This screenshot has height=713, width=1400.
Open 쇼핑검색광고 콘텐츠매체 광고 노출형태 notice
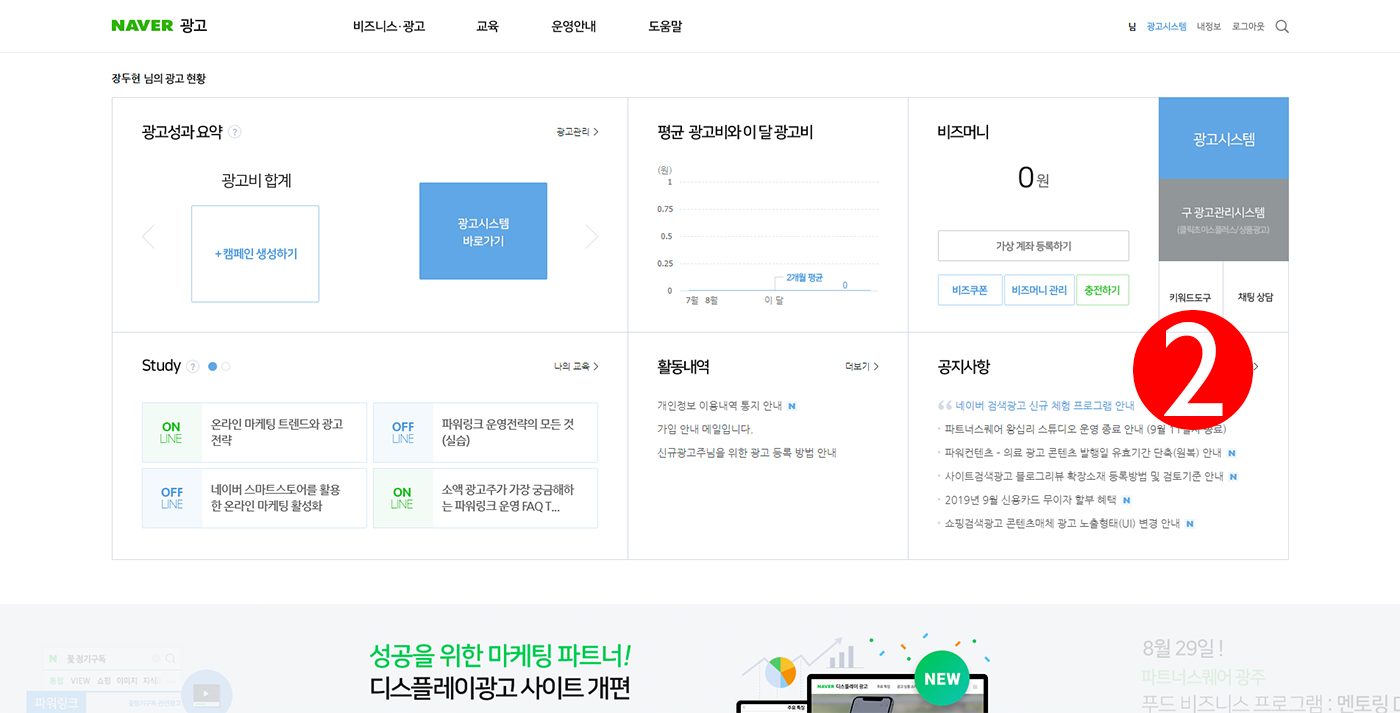click(x=1062, y=523)
